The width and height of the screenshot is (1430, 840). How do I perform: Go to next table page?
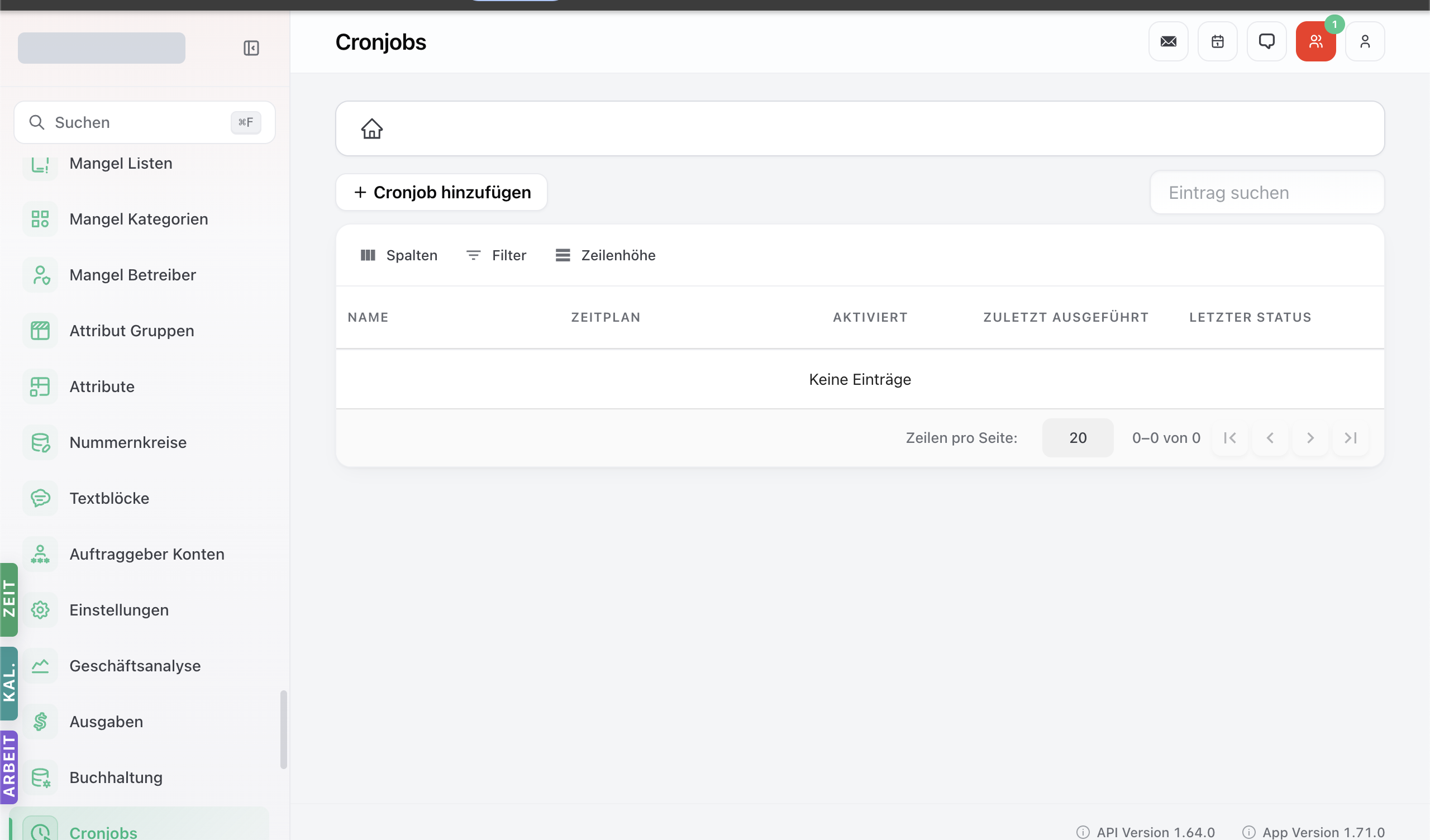click(x=1310, y=438)
